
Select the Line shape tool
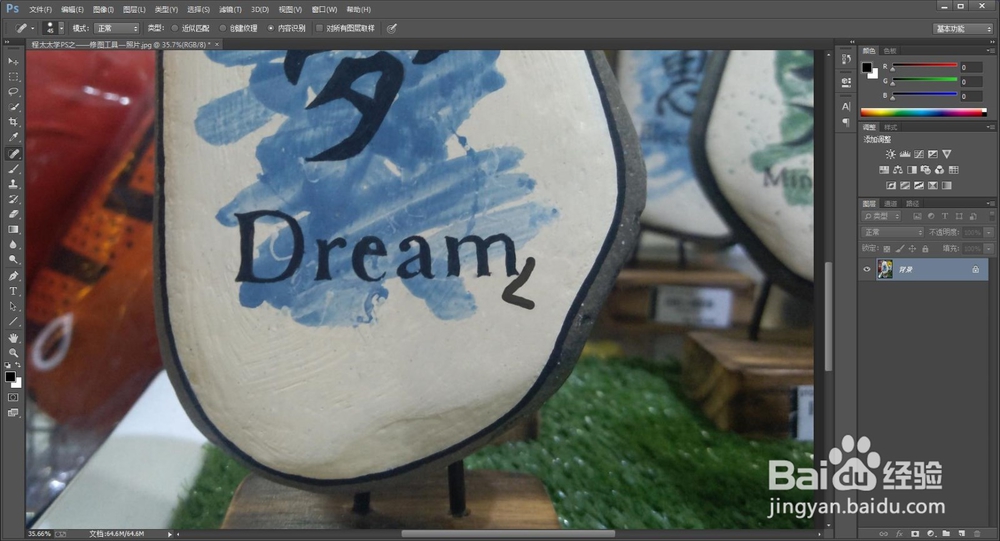[13, 322]
